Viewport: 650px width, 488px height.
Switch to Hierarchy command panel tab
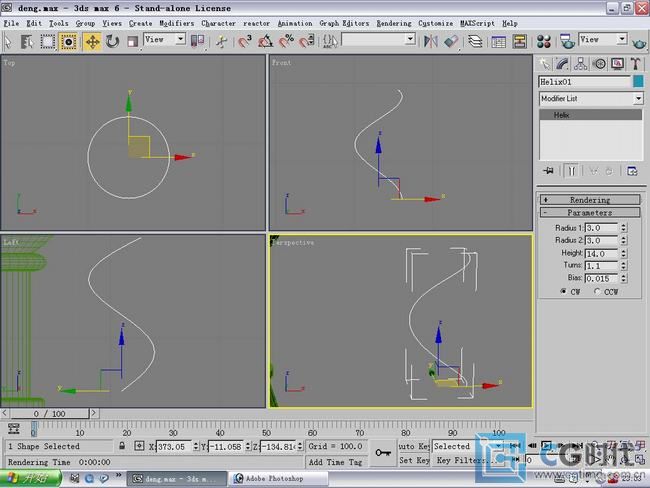[x=580, y=64]
